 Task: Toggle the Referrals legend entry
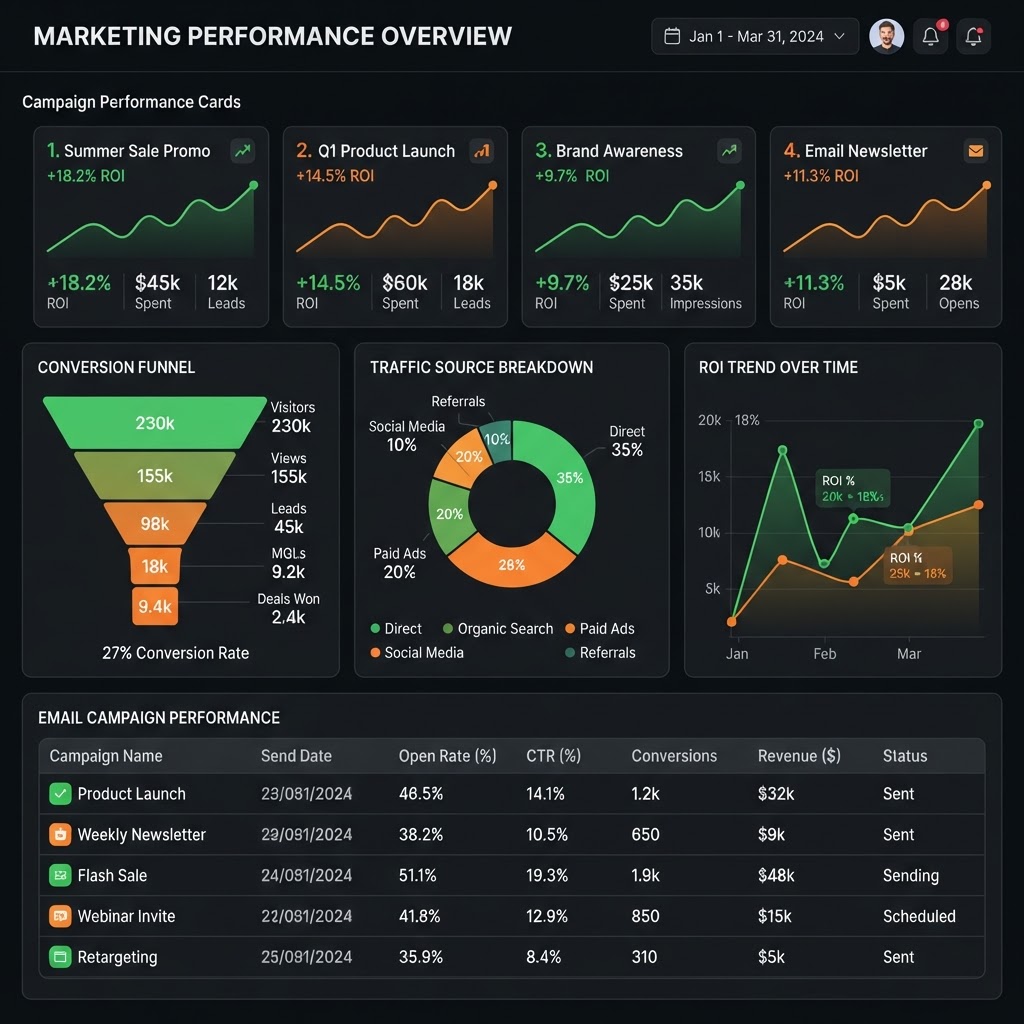[x=600, y=652]
